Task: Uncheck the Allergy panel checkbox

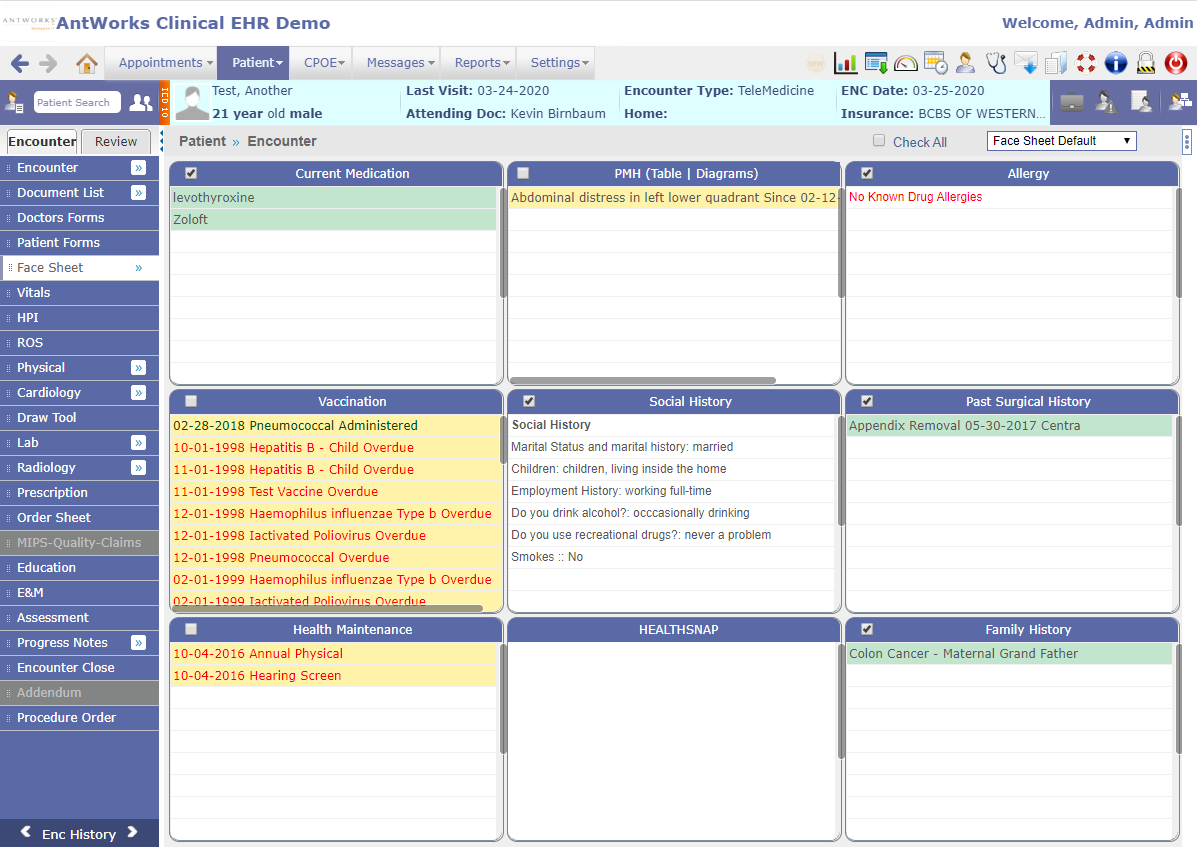Action: point(866,173)
